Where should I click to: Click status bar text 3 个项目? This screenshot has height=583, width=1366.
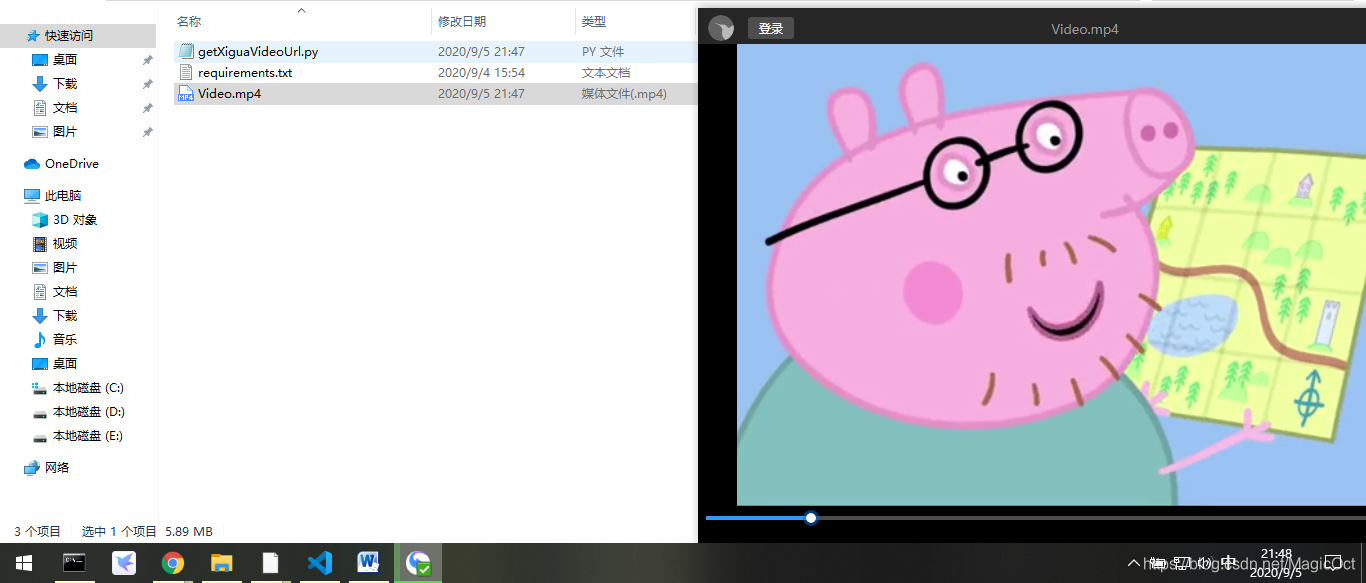[37, 532]
